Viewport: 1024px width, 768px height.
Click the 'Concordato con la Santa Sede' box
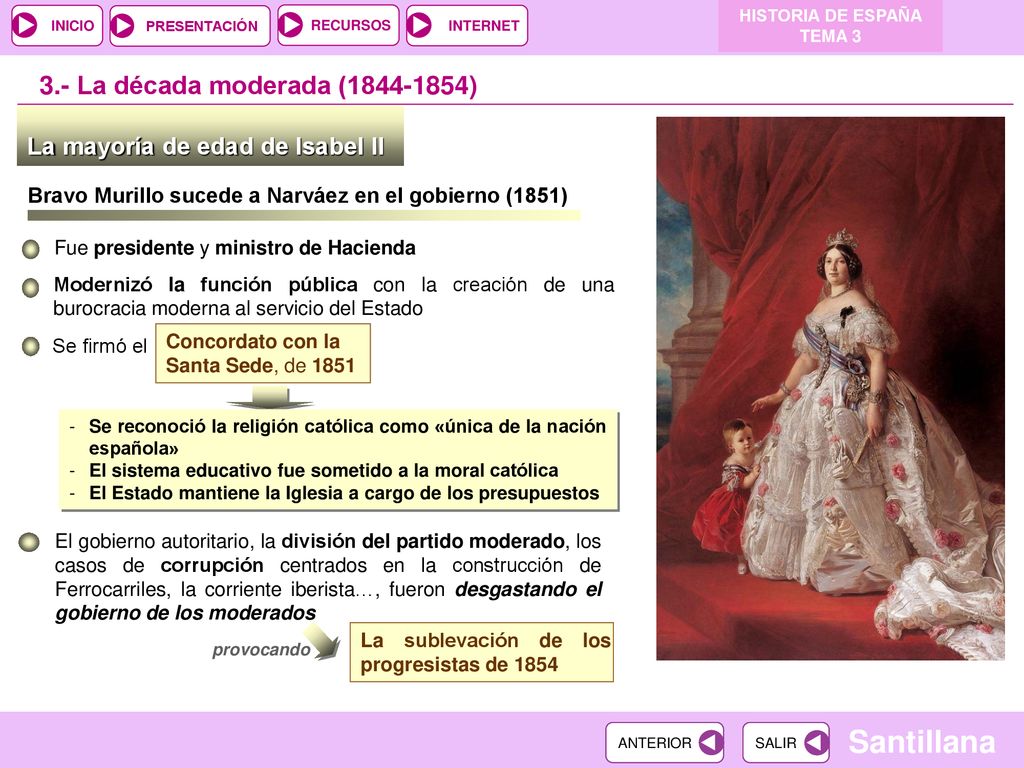click(263, 353)
